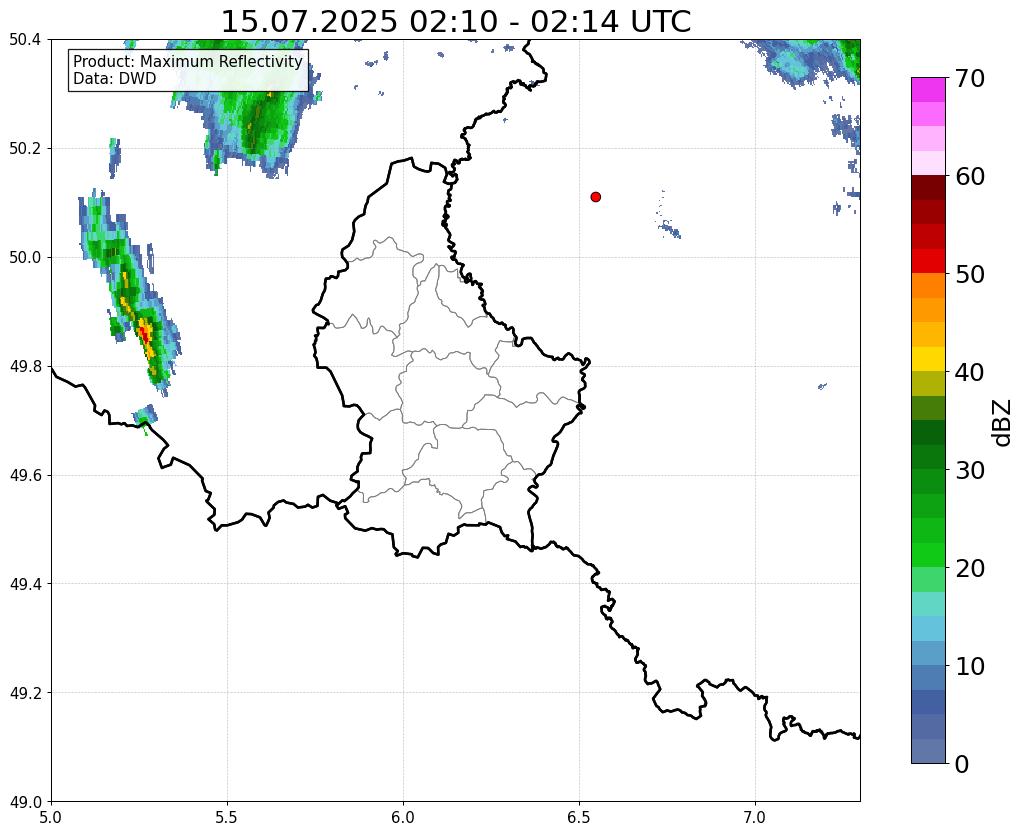Click the 49.2 latitude tick label
The height and width of the screenshot is (834, 1023).
pyautogui.click(x=25, y=693)
